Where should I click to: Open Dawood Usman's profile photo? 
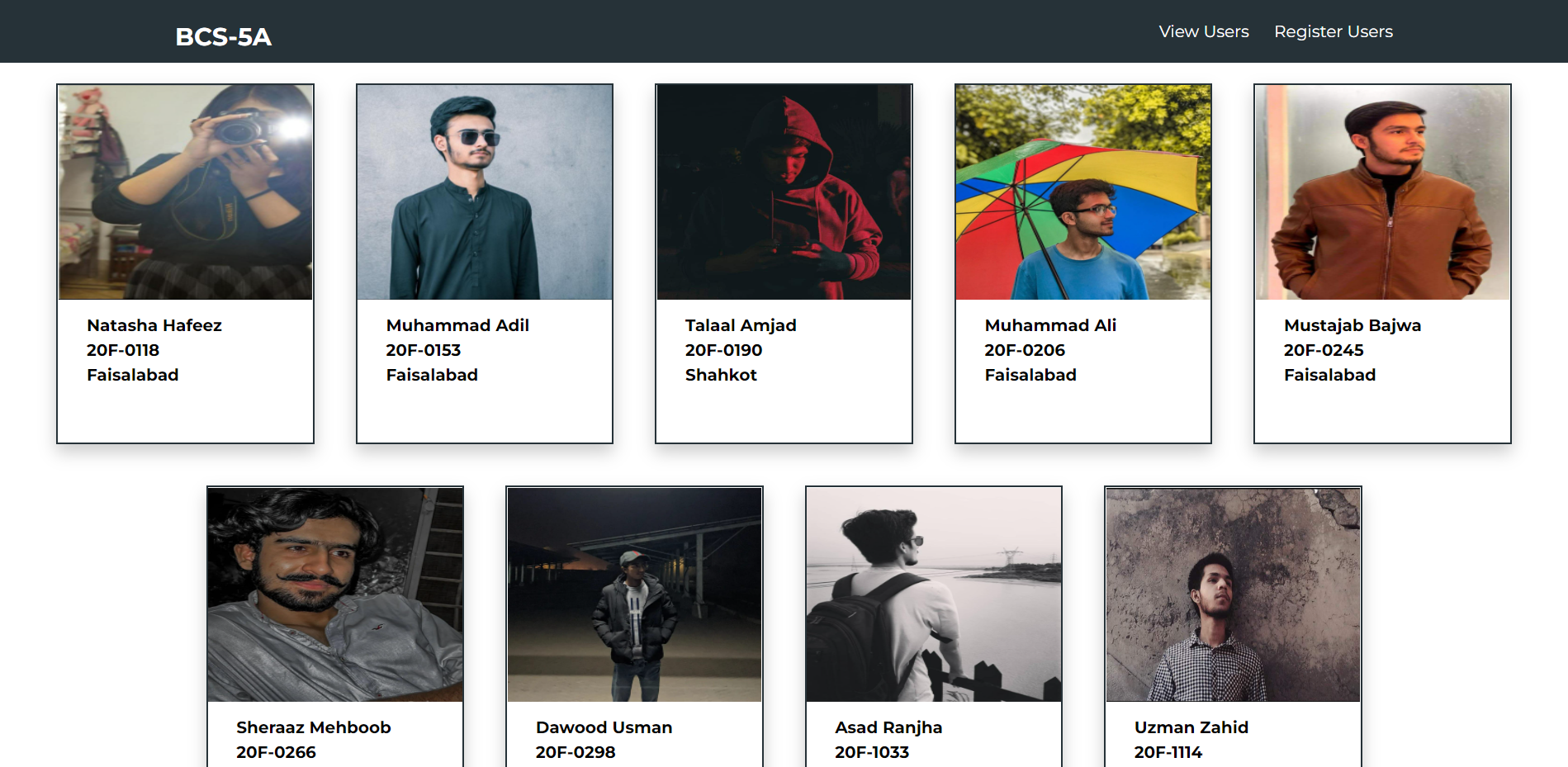(634, 594)
